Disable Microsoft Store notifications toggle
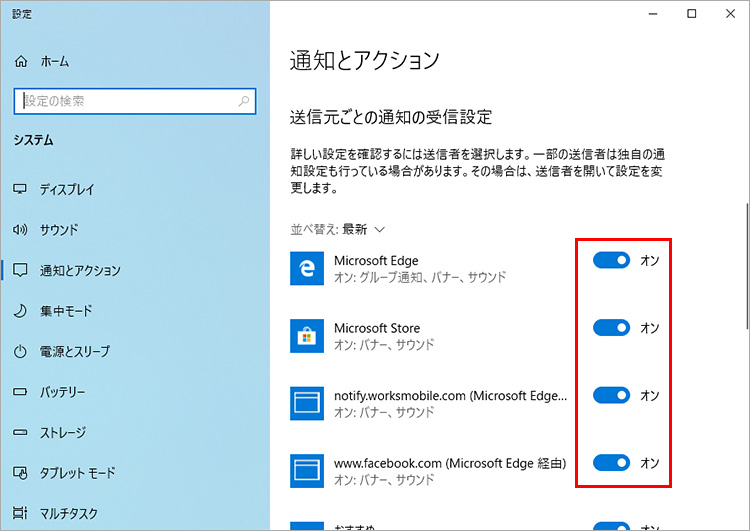750x531 pixels. coord(611,328)
